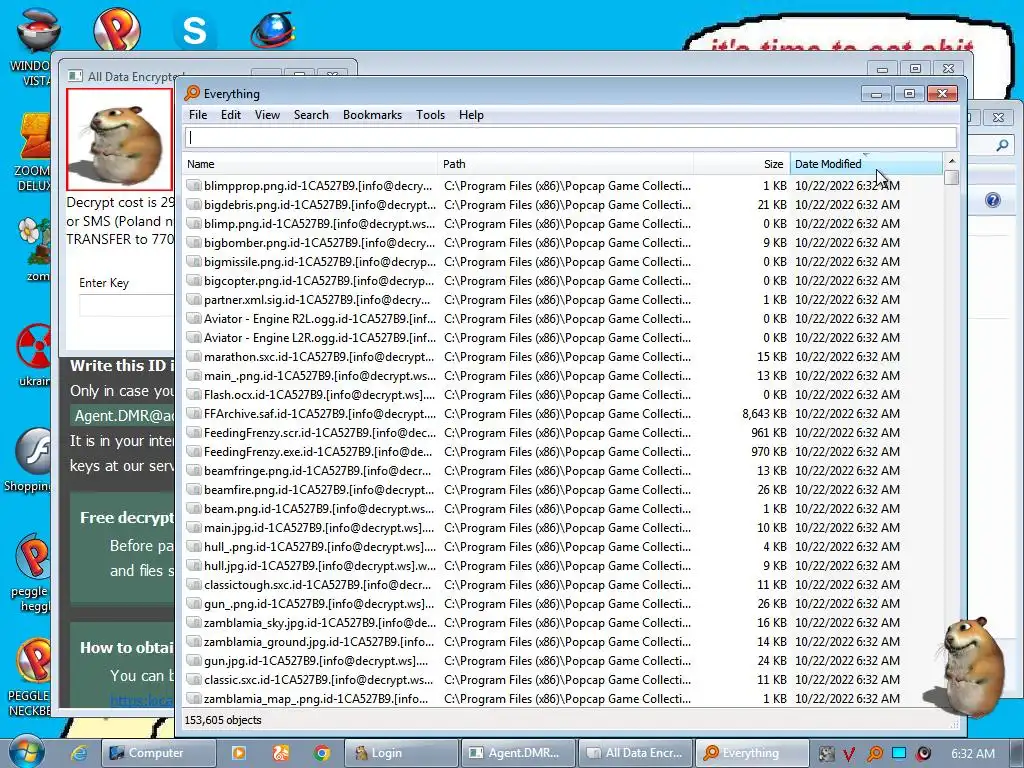Open the View menu in Everything
This screenshot has width=1024, height=768.
[x=267, y=115]
